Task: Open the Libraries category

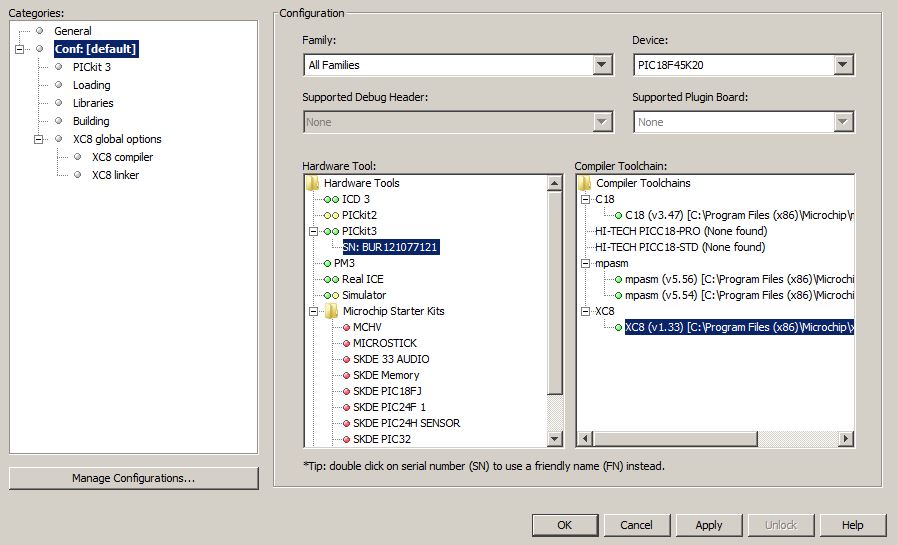Action: click(x=93, y=103)
